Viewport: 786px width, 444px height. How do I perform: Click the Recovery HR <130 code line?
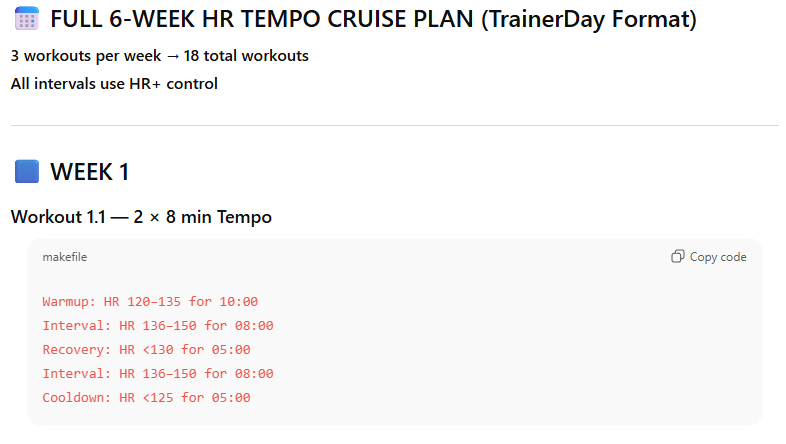[146, 349]
